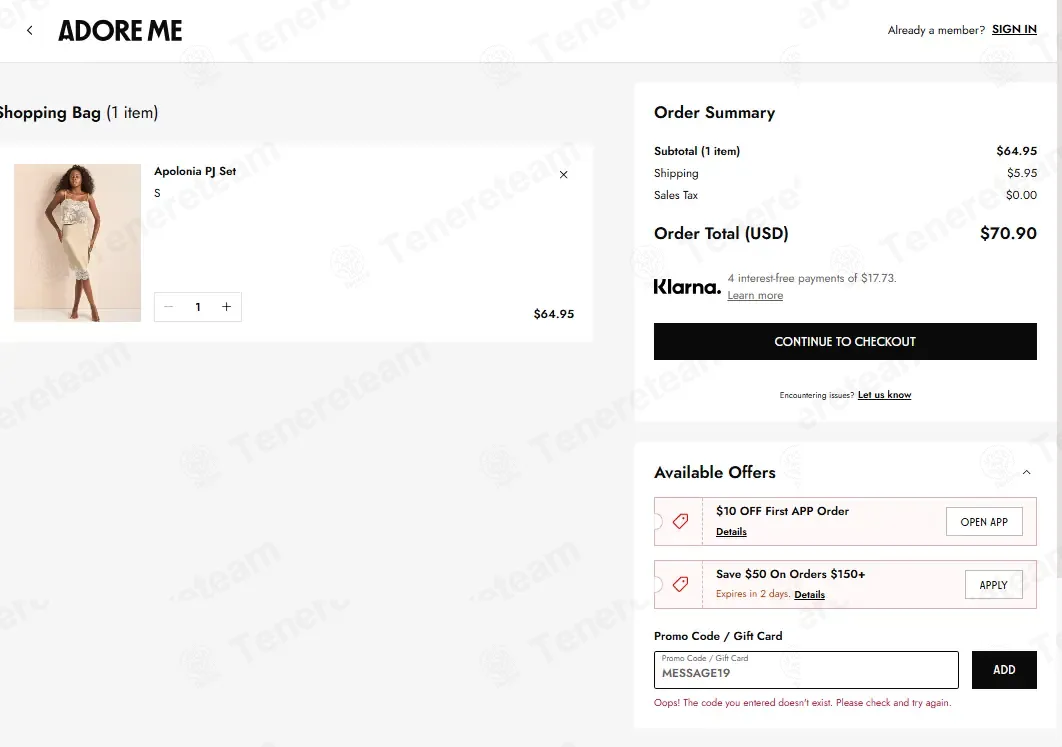Collapse the Available Offers section

point(1026,472)
